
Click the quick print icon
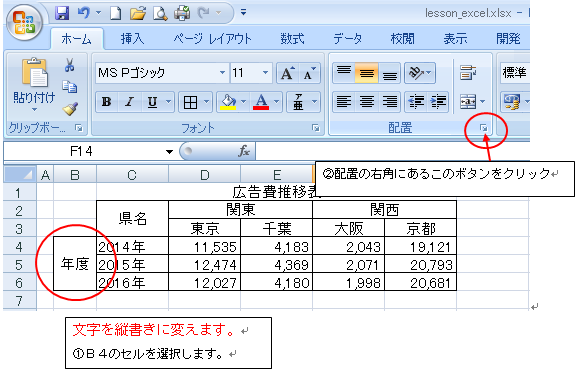point(182,13)
